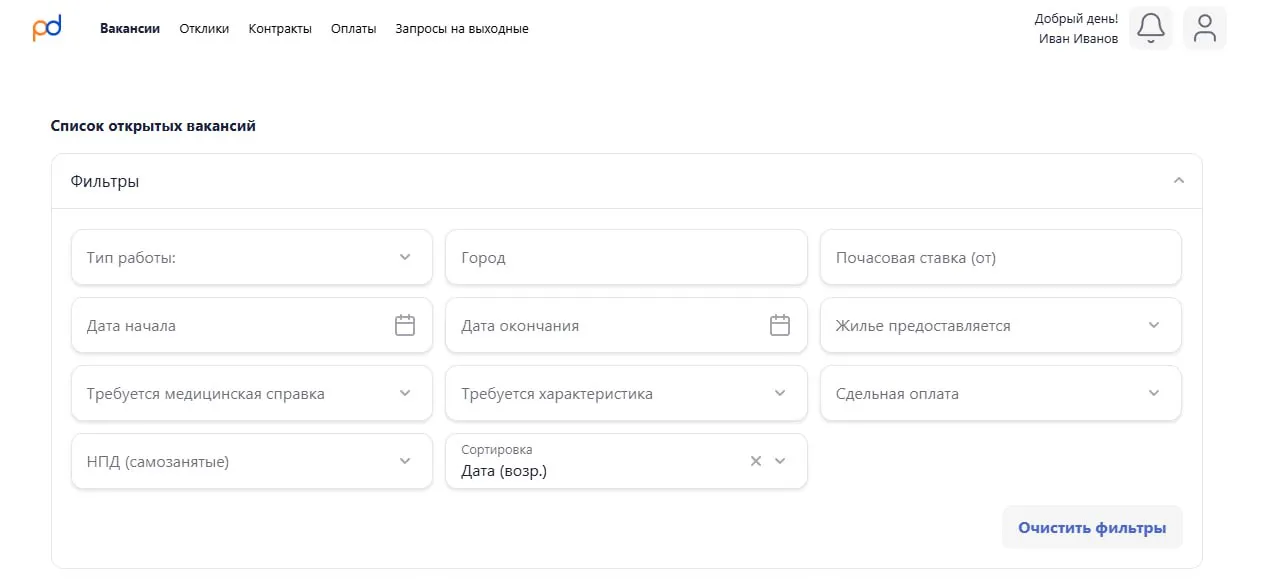The image size is (1263, 579).
Task: Open Требуется медицинская справка dropdown
Action: [x=405, y=393]
